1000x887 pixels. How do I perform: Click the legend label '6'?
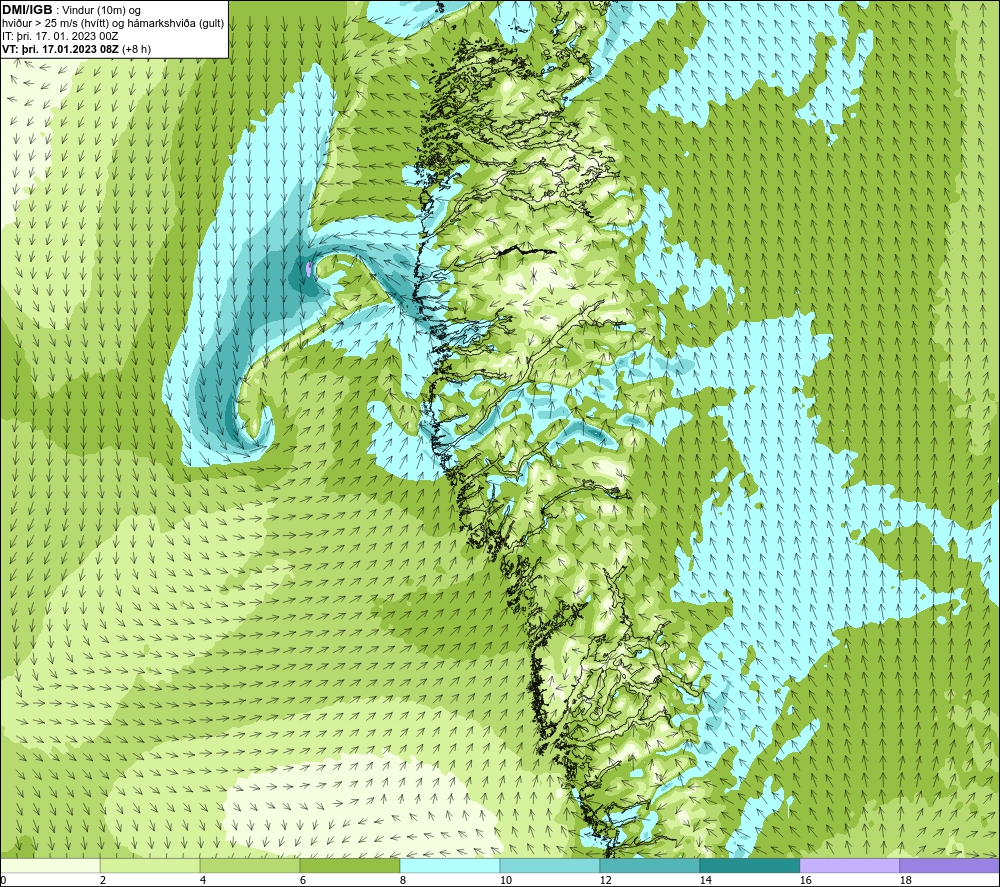(302, 881)
